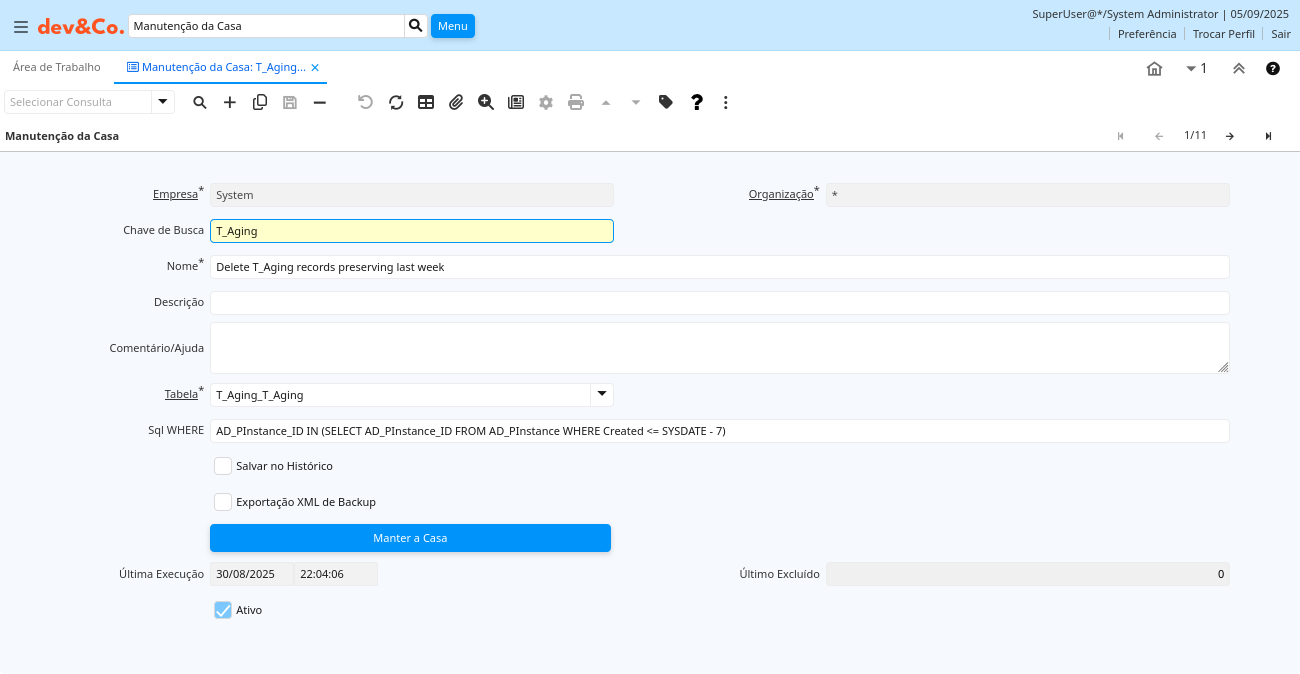Open attachments with the paperclip icon
This screenshot has height=674, width=1300.
click(x=456, y=102)
